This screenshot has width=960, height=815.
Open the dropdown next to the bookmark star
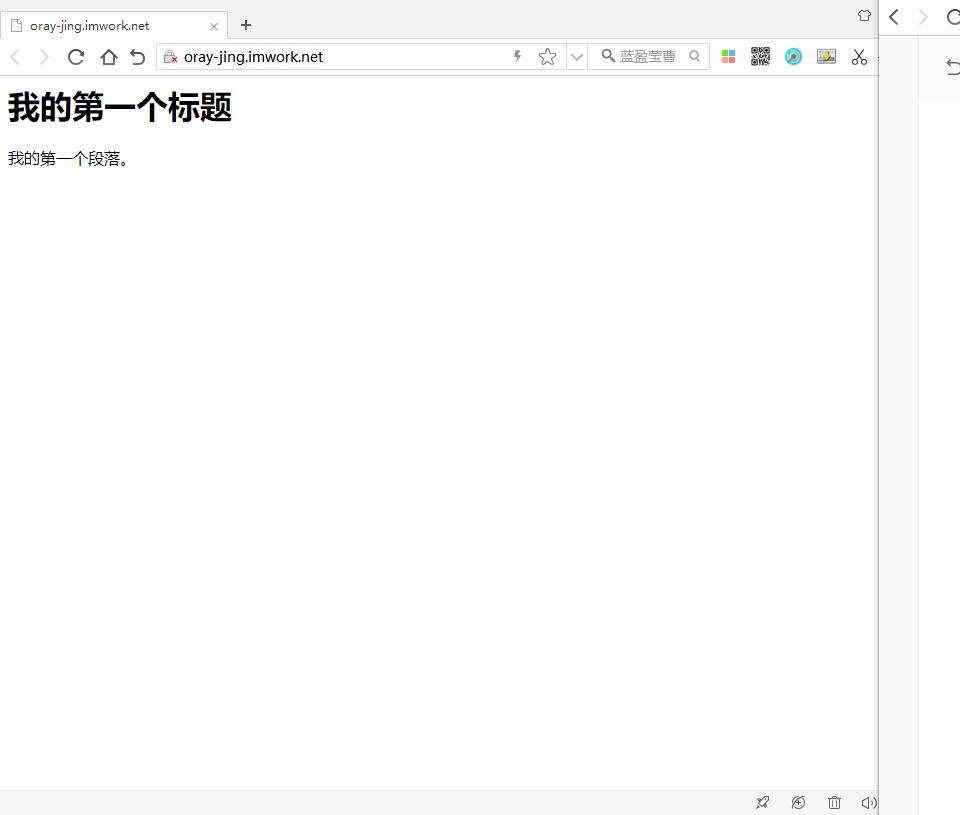pos(576,56)
